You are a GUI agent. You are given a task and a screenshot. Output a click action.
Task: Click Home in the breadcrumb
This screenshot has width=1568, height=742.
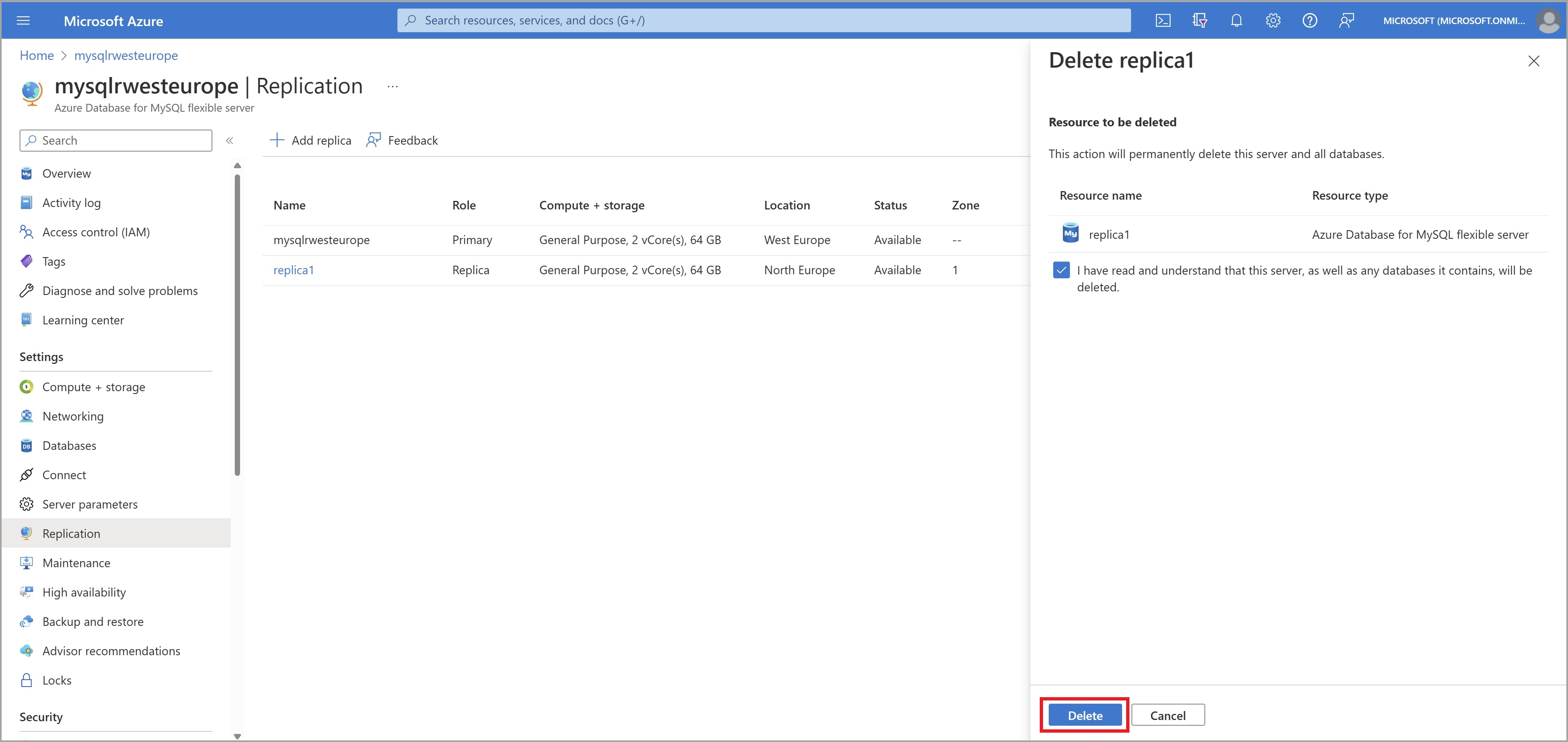(37, 55)
